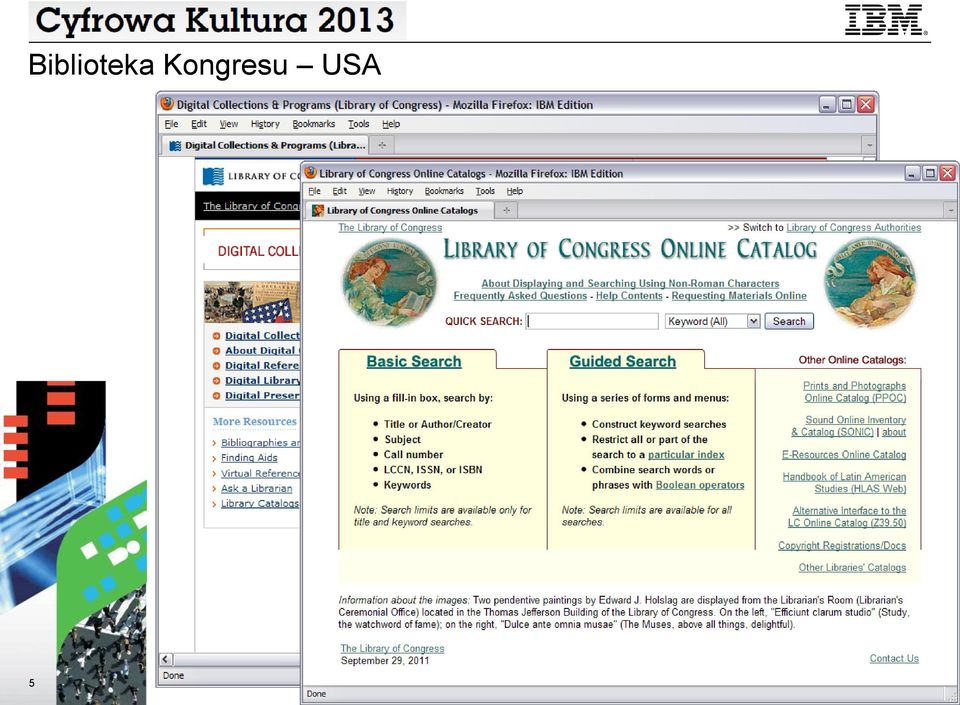
Task: Open the Contact Us link
Action: coord(894,658)
